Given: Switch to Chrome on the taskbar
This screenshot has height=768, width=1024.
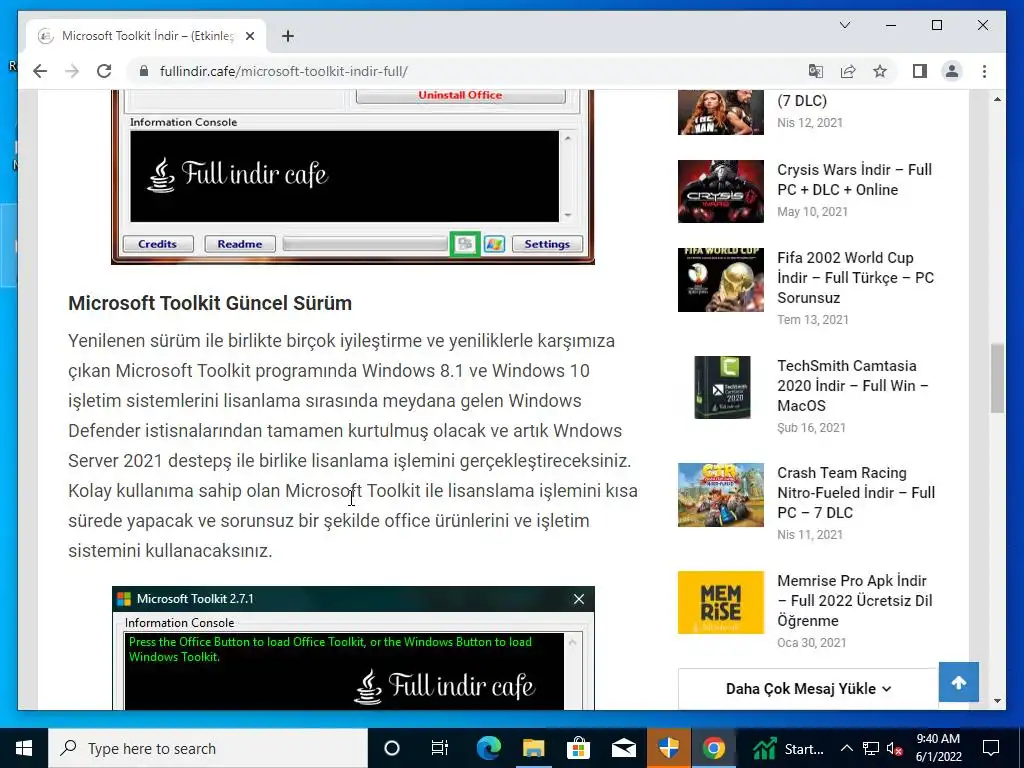Looking at the screenshot, I should [714, 748].
